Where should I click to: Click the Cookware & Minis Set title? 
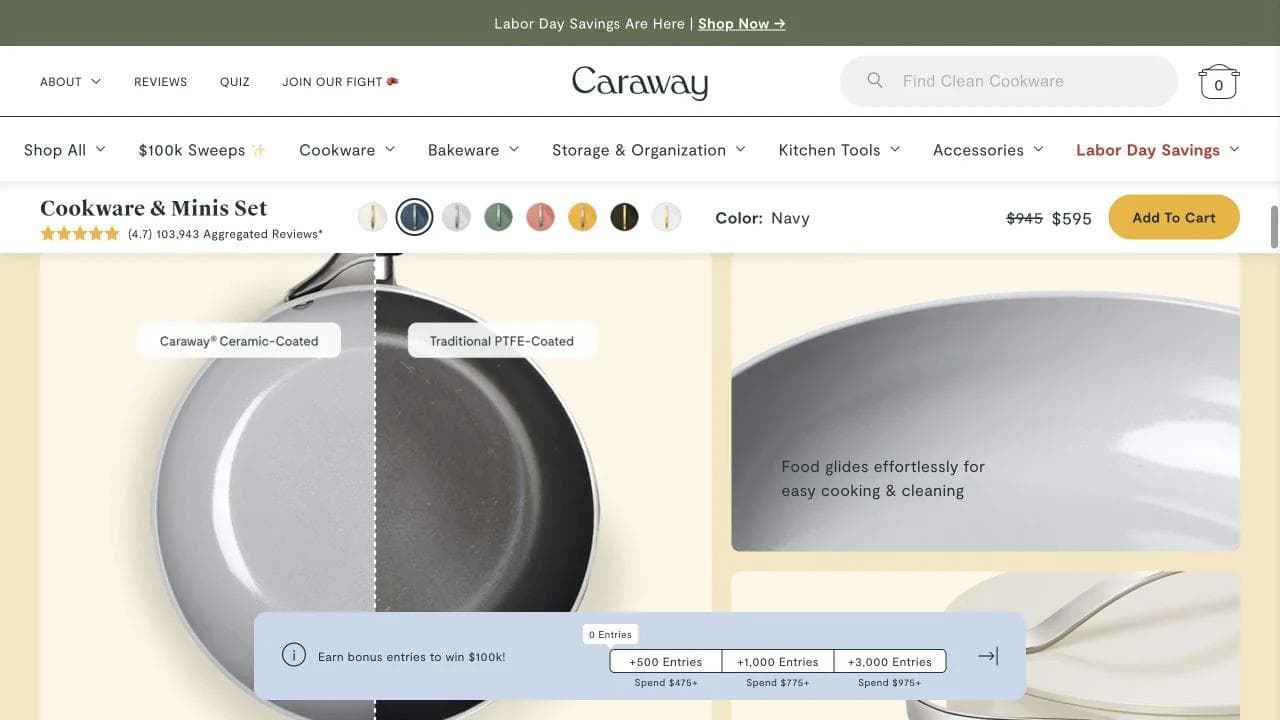click(154, 208)
